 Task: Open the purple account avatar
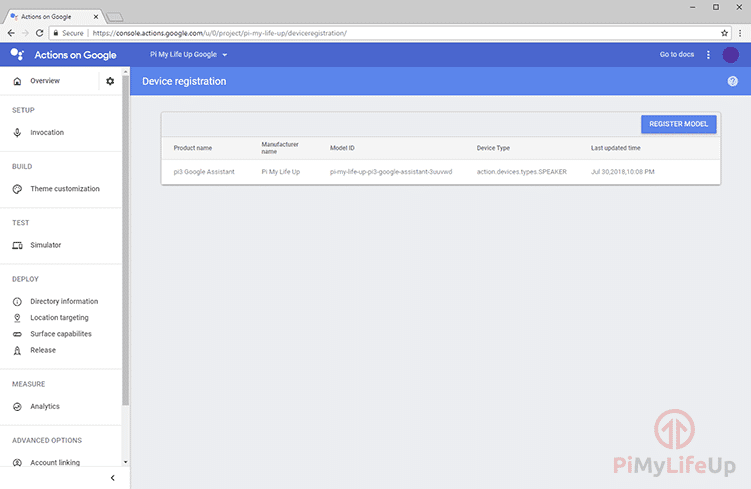[x=730, y=55]
